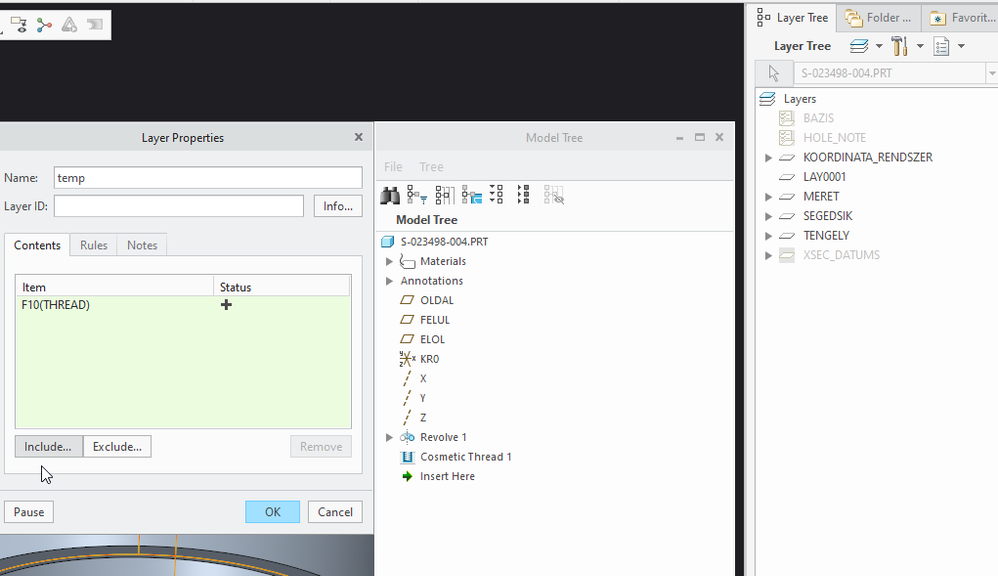Switch to the Contents tab
Image resolution: width=998 pixels, height=576 pixels.
coord(37,245)
